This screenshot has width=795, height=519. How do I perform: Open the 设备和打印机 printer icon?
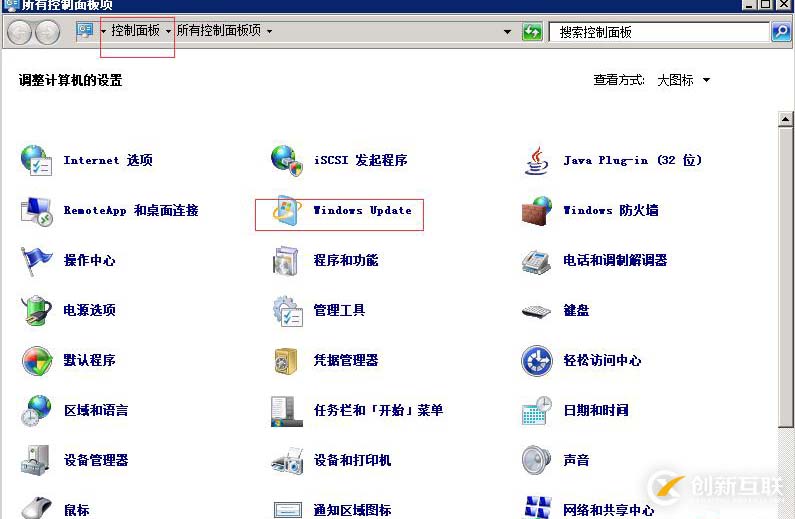tap(287, 461)
